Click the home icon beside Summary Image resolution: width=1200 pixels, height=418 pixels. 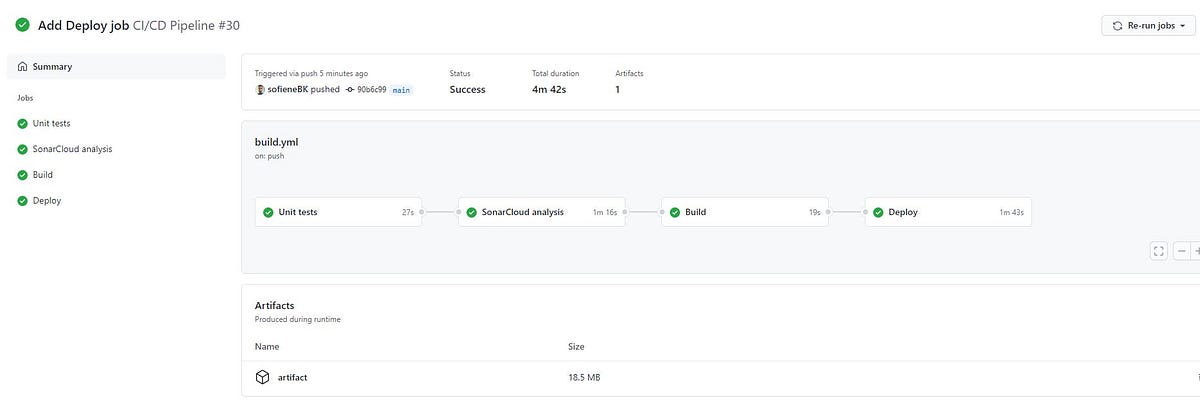[x=23, y=67]
